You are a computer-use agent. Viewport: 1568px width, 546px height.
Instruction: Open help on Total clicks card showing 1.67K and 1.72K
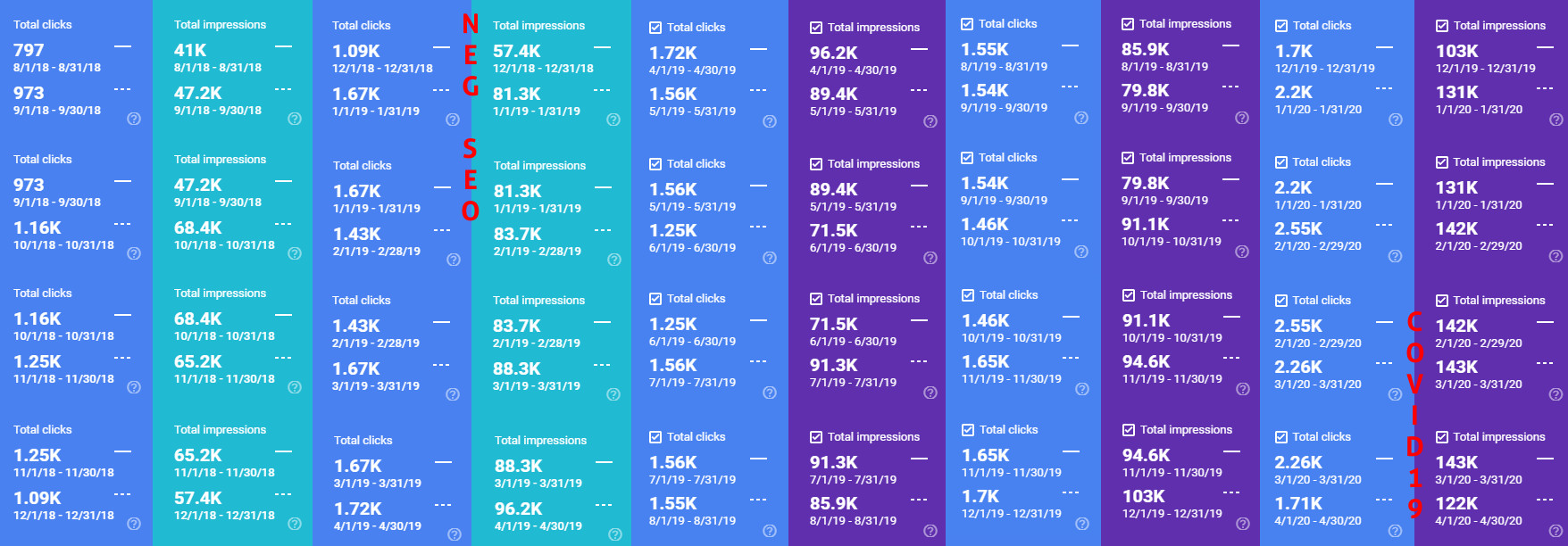(x=455, y=534)
